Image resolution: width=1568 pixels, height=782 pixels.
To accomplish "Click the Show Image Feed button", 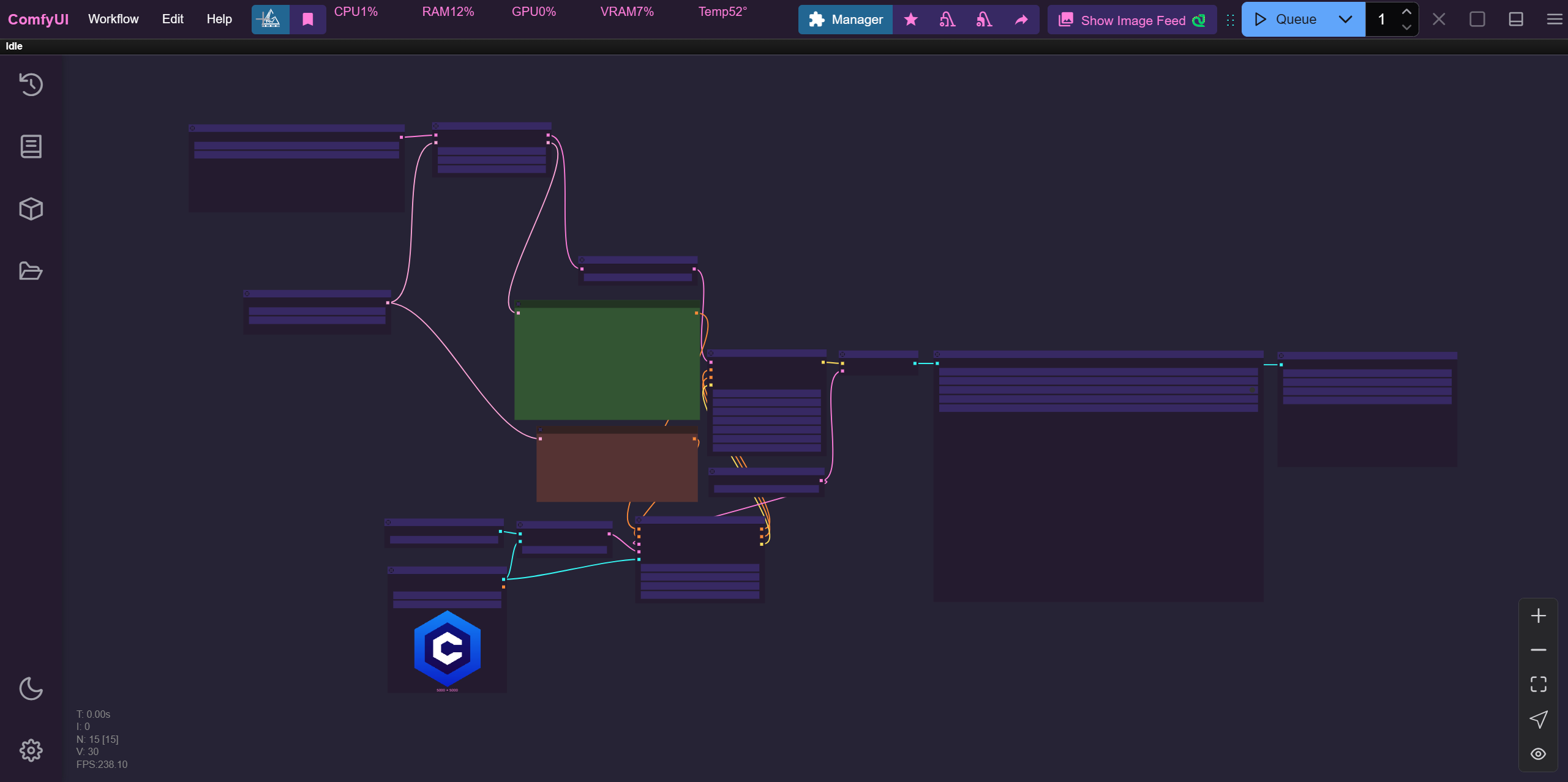I will click(x=1132, y=20).
